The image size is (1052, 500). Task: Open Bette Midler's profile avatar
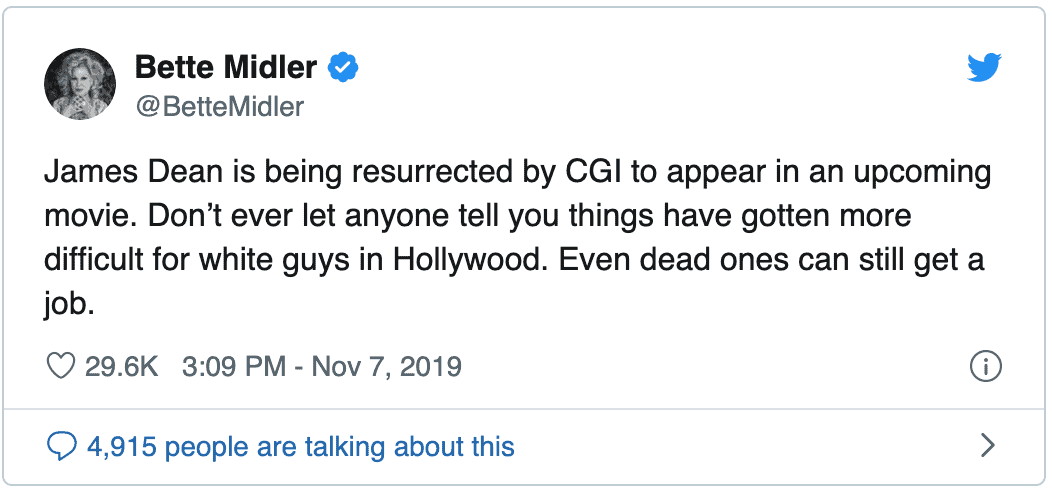coord(80,84)
